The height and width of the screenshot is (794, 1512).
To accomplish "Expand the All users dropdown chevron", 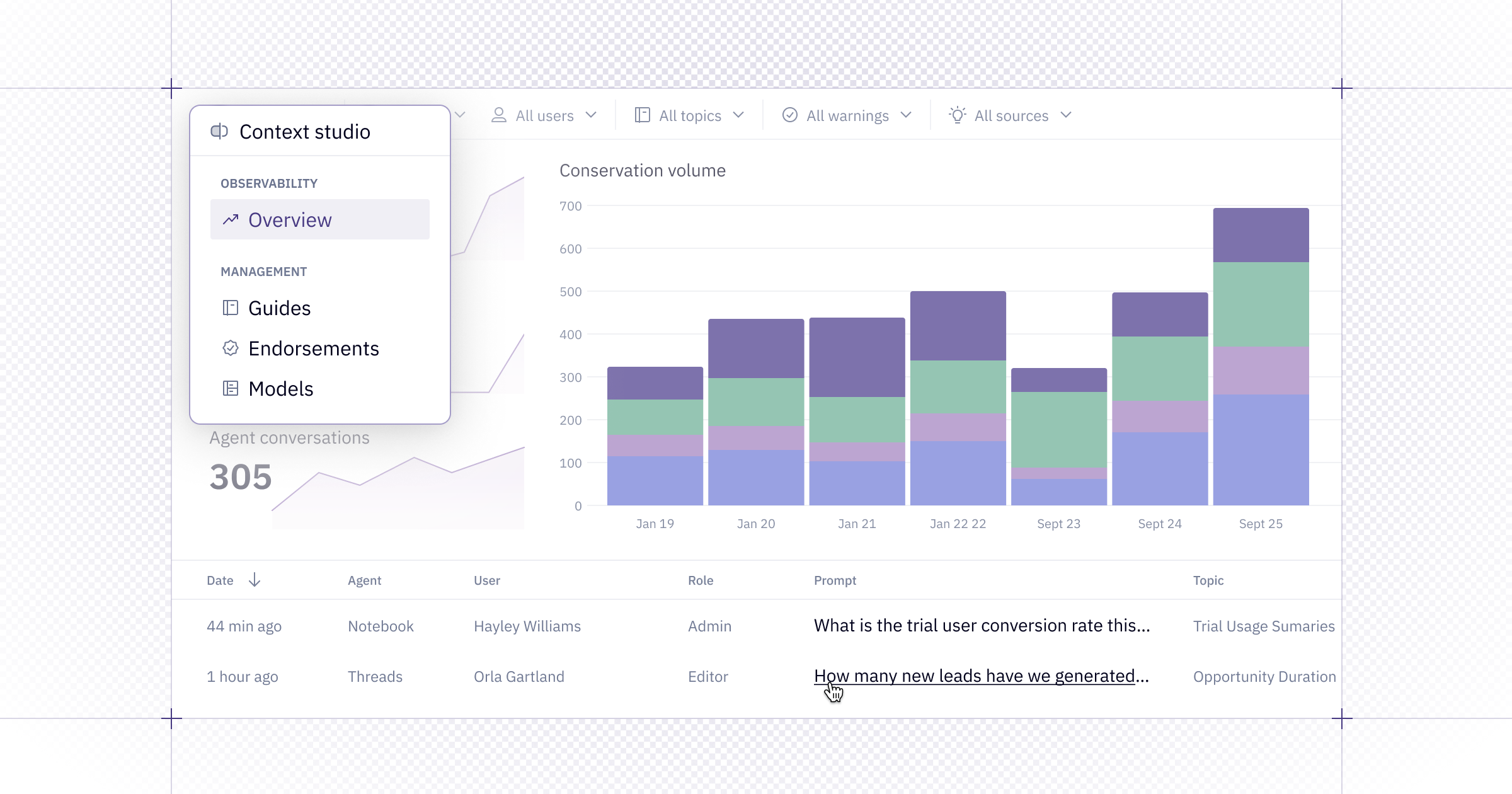I will 591,115.
